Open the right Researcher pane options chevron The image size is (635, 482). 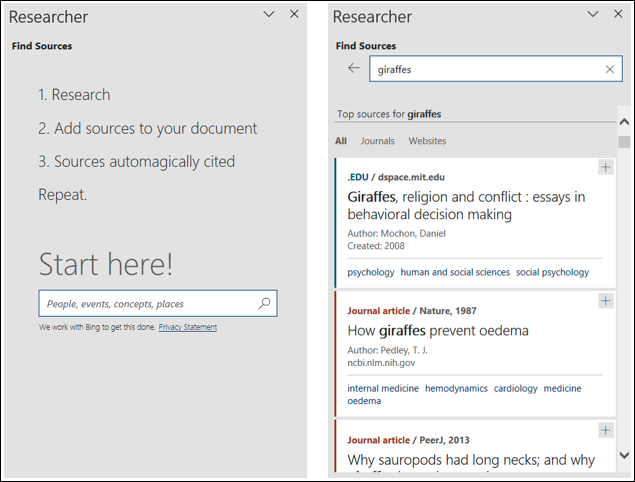pos(592,15)
